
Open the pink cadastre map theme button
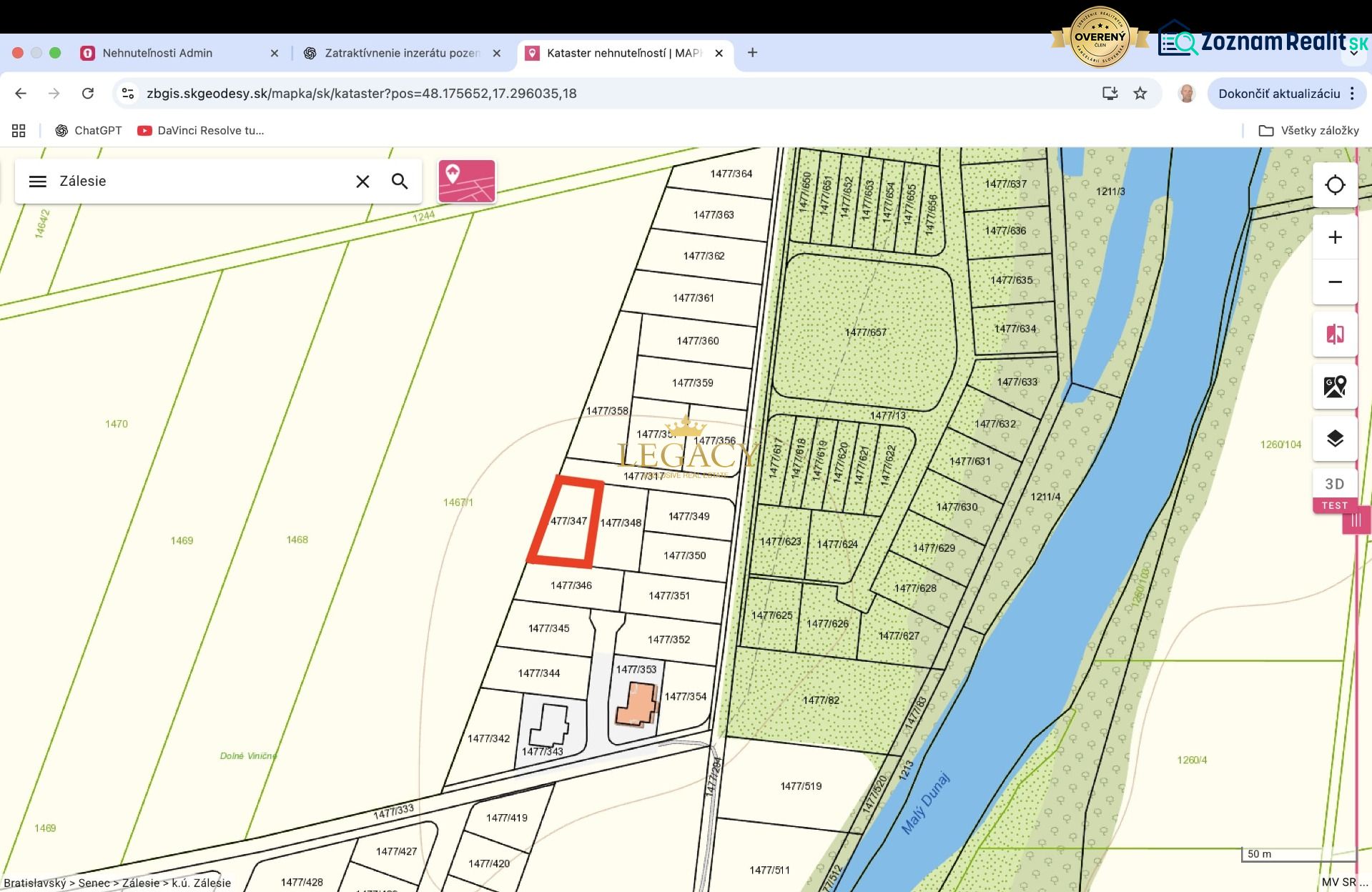467,181
